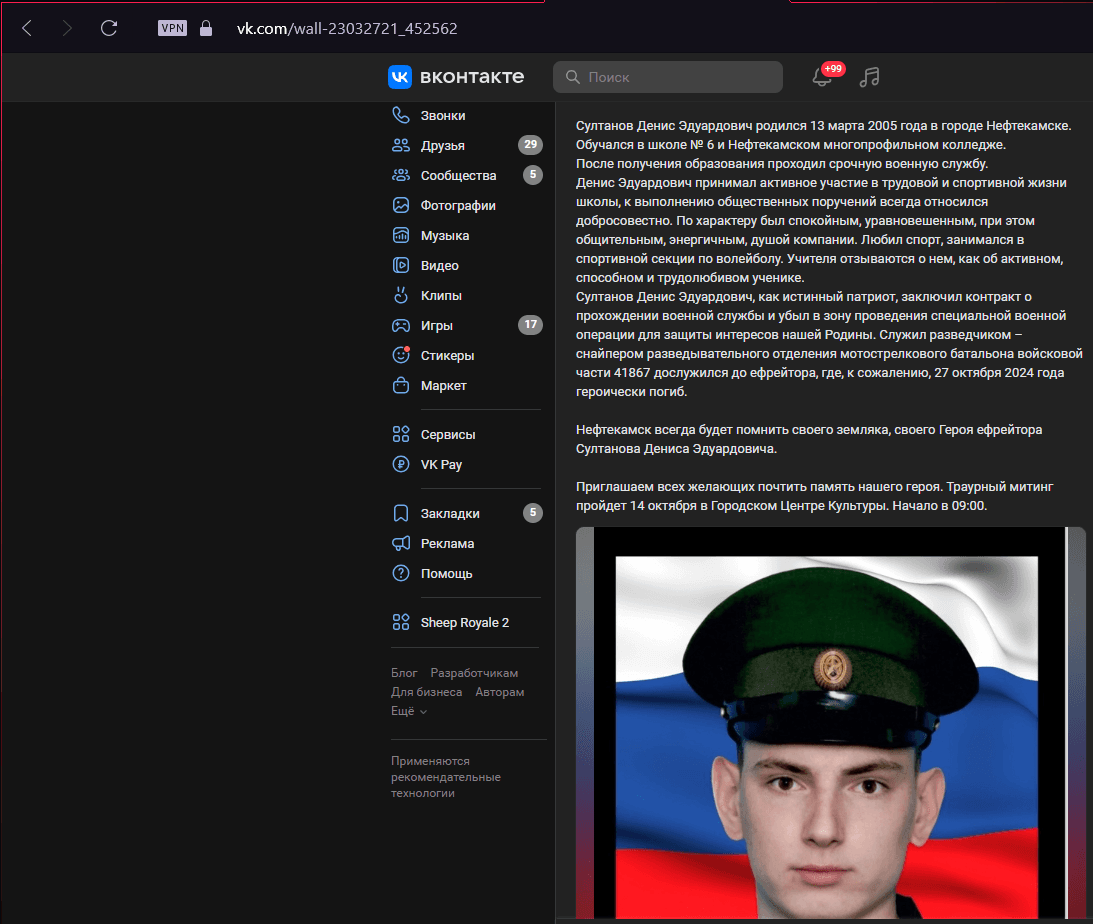Open the VK Pay sidebar entry

pos(441,465)
